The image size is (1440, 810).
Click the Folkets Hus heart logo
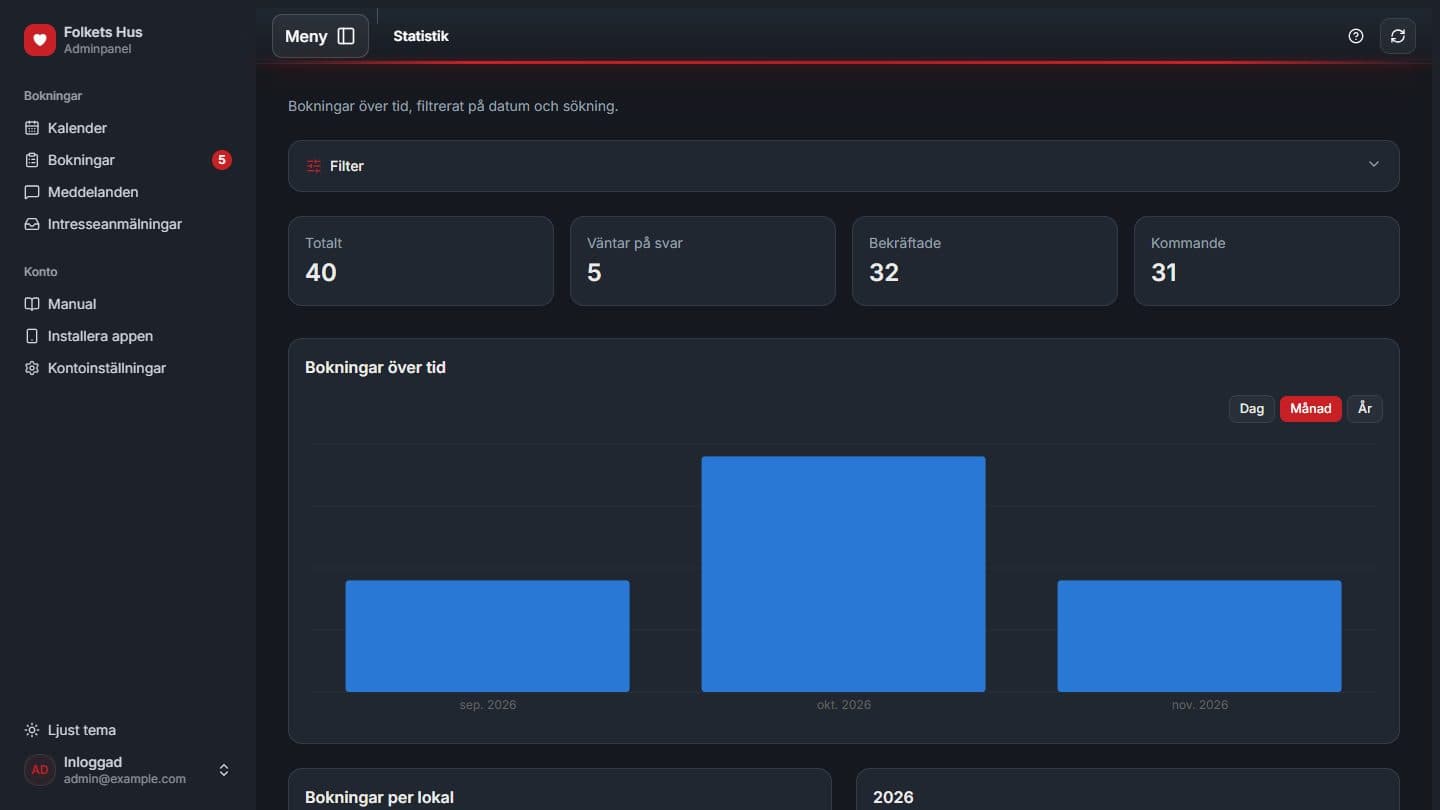(40, 40)
